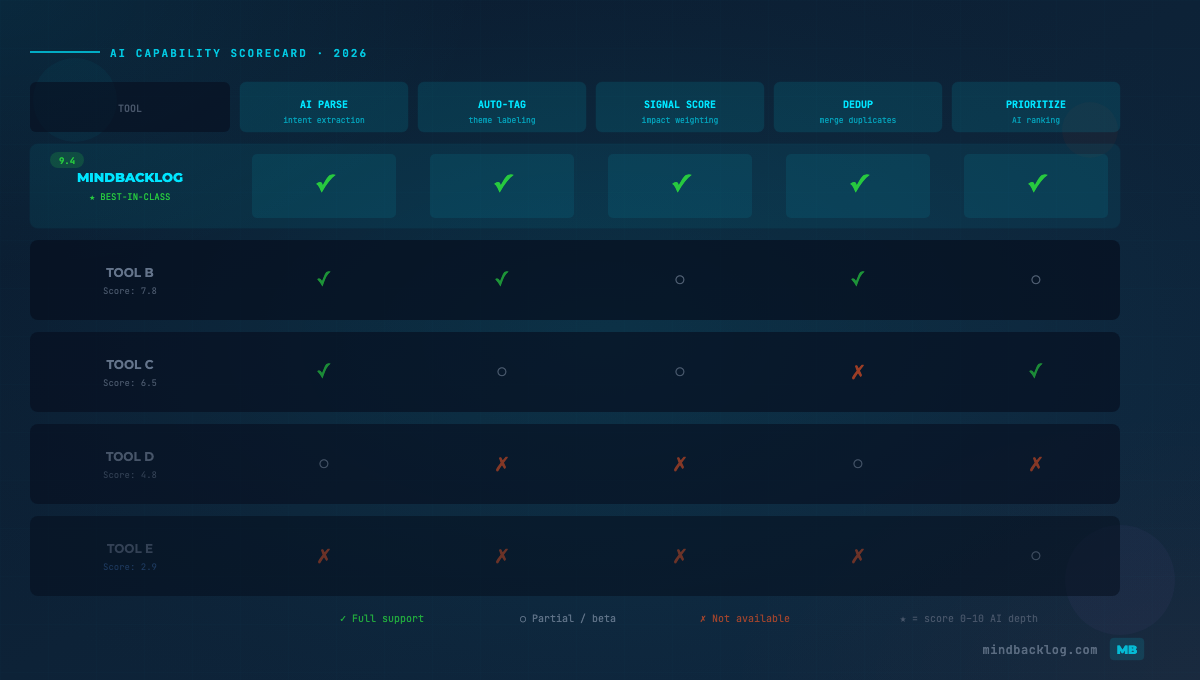Click Tool C's Auto-Tag partial circle
The width and height of the screenshot is (1200, 680).
click(502, 372)
